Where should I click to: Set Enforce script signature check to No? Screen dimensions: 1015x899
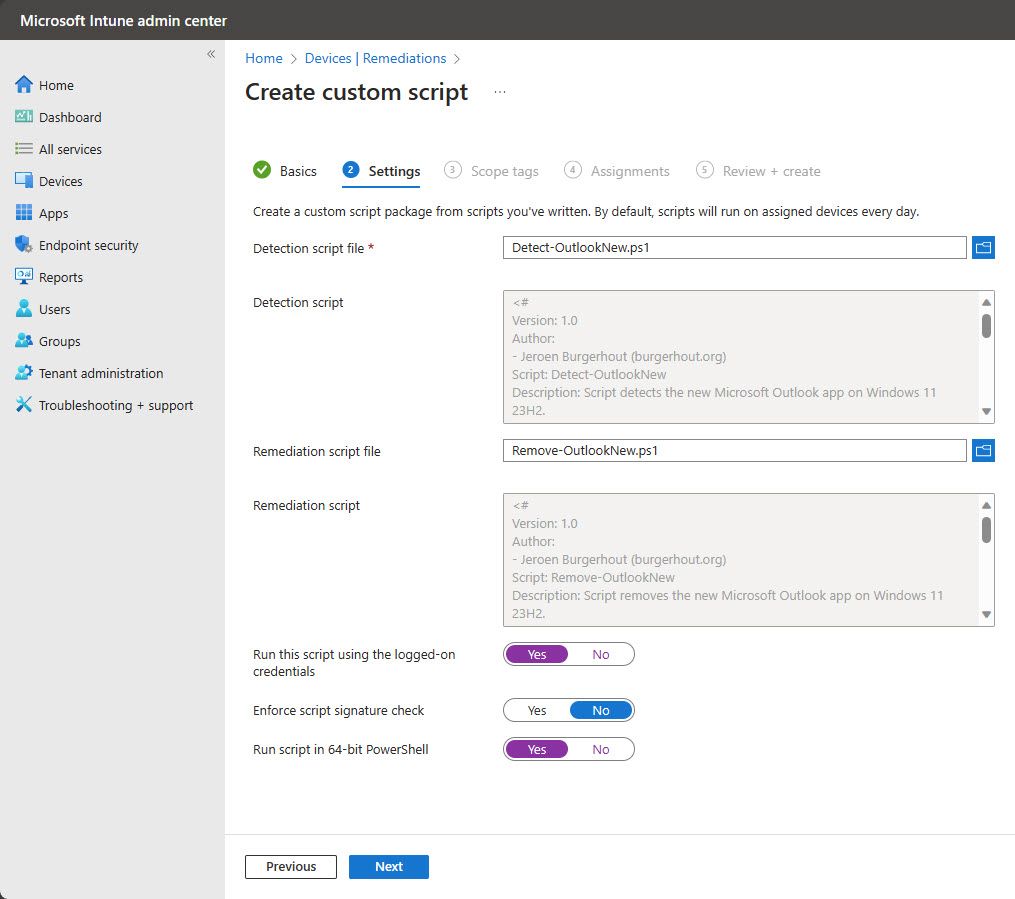pos(601,711)
